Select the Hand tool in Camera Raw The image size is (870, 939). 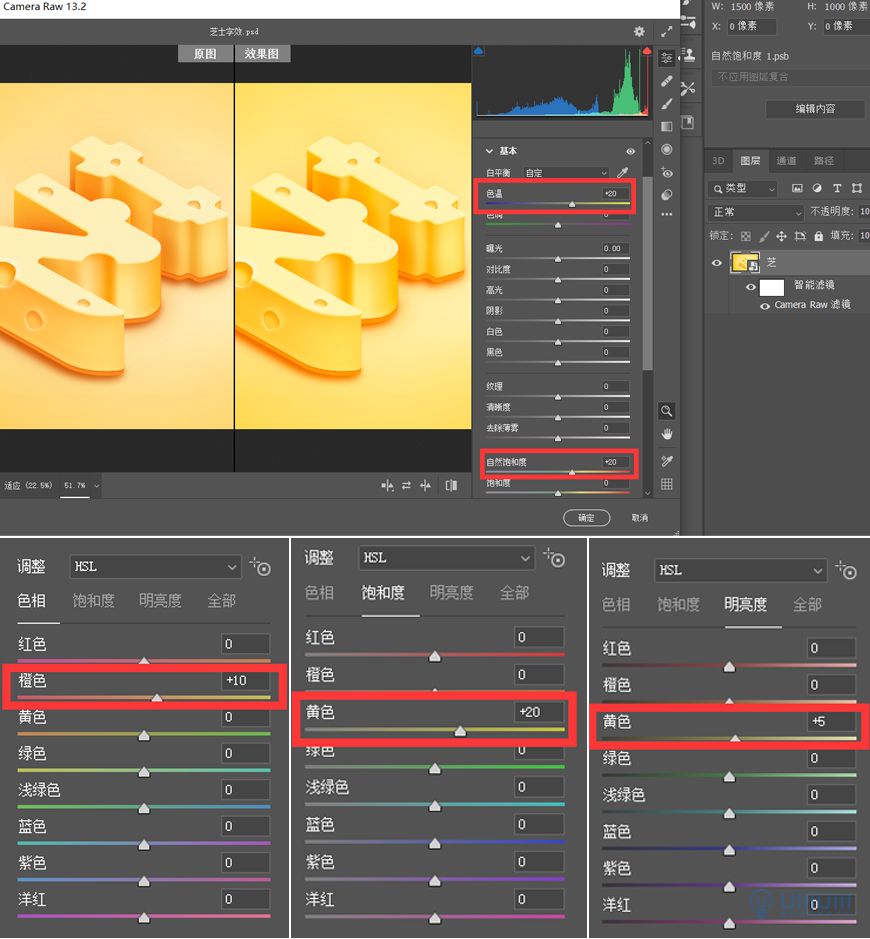(x=666, y=433)
